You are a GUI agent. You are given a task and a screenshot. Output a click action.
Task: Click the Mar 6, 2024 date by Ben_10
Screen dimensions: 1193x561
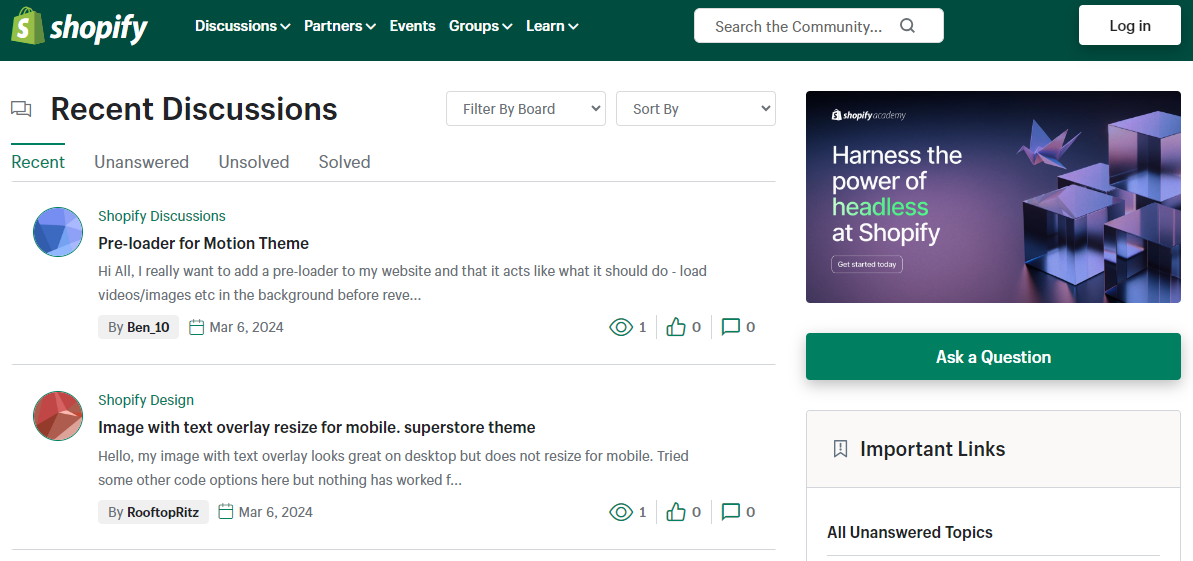(247, 327)
